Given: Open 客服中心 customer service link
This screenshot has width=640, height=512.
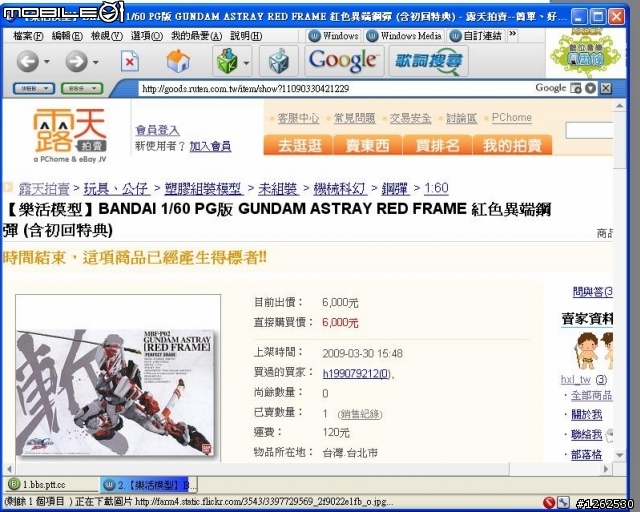Looking at the screenshot, I should click(298, 118).
